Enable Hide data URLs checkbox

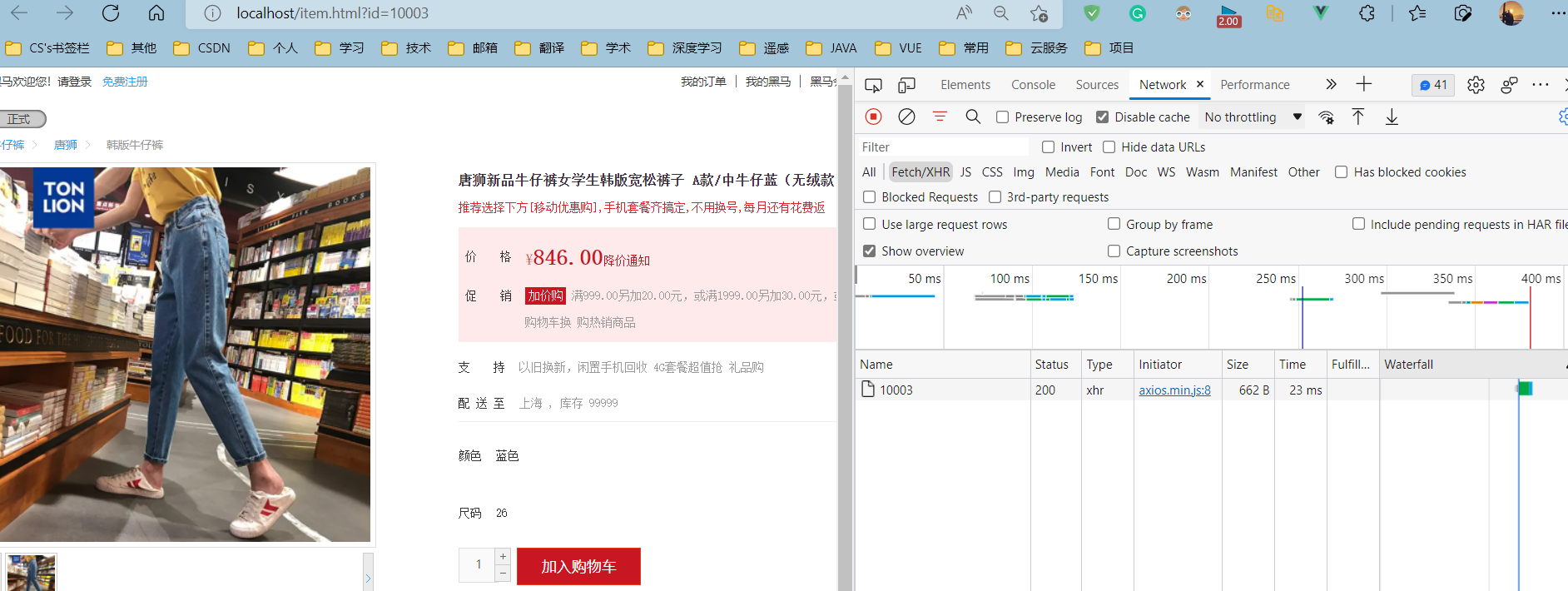click(1109, 147)
